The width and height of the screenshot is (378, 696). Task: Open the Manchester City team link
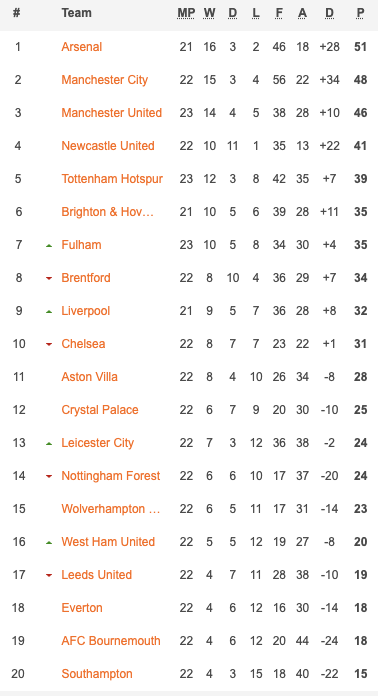(105, 80)
